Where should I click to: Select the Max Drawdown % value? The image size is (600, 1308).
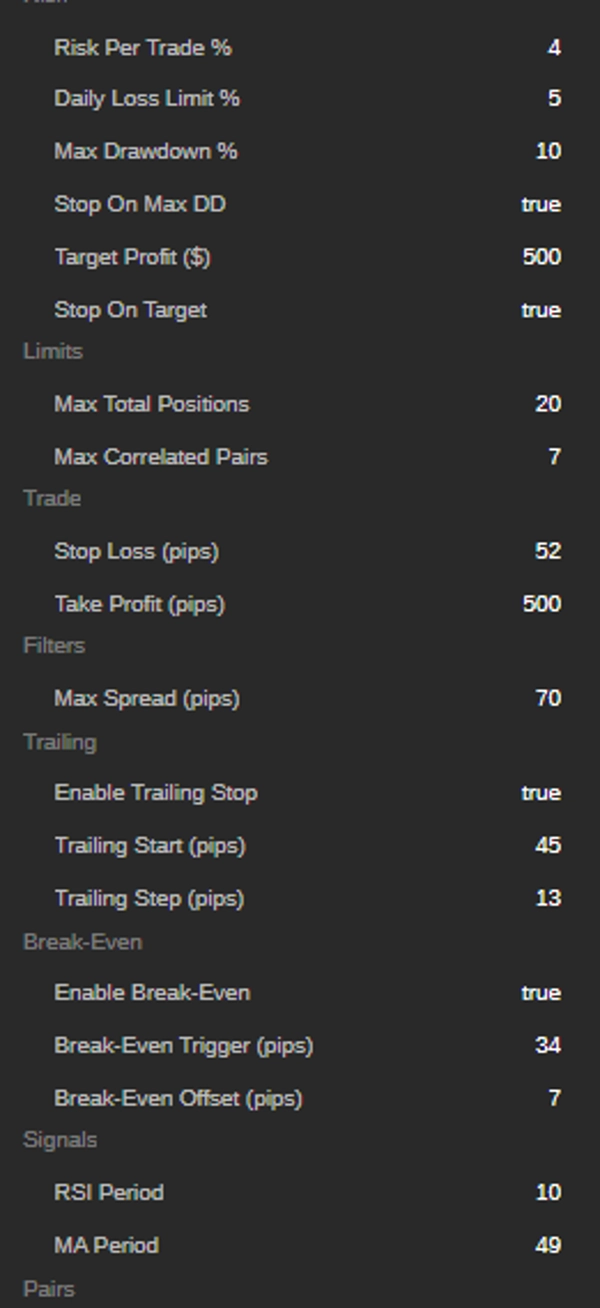548,151
